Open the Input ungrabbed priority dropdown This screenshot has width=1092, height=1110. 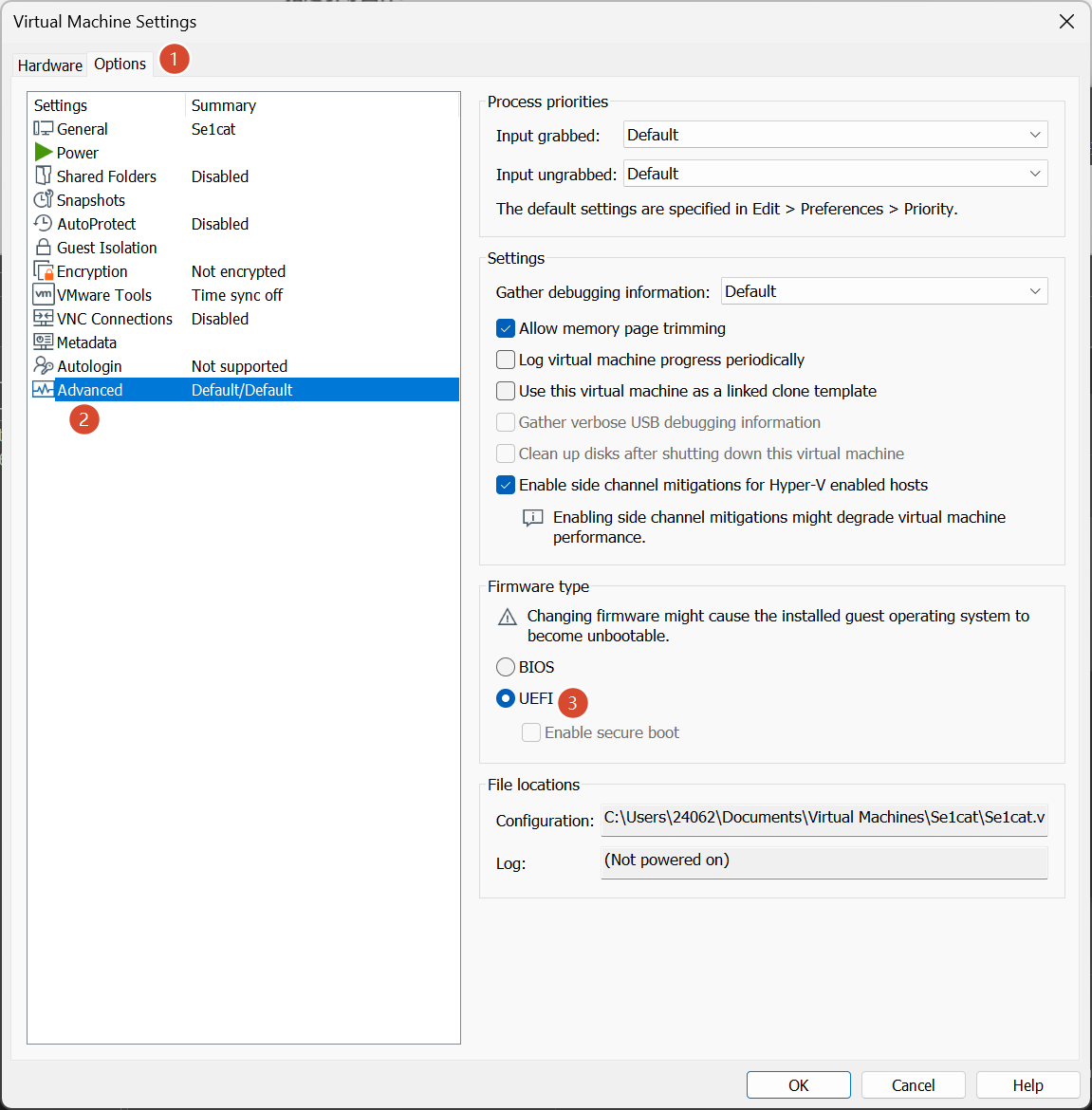[x=835, y=174]
